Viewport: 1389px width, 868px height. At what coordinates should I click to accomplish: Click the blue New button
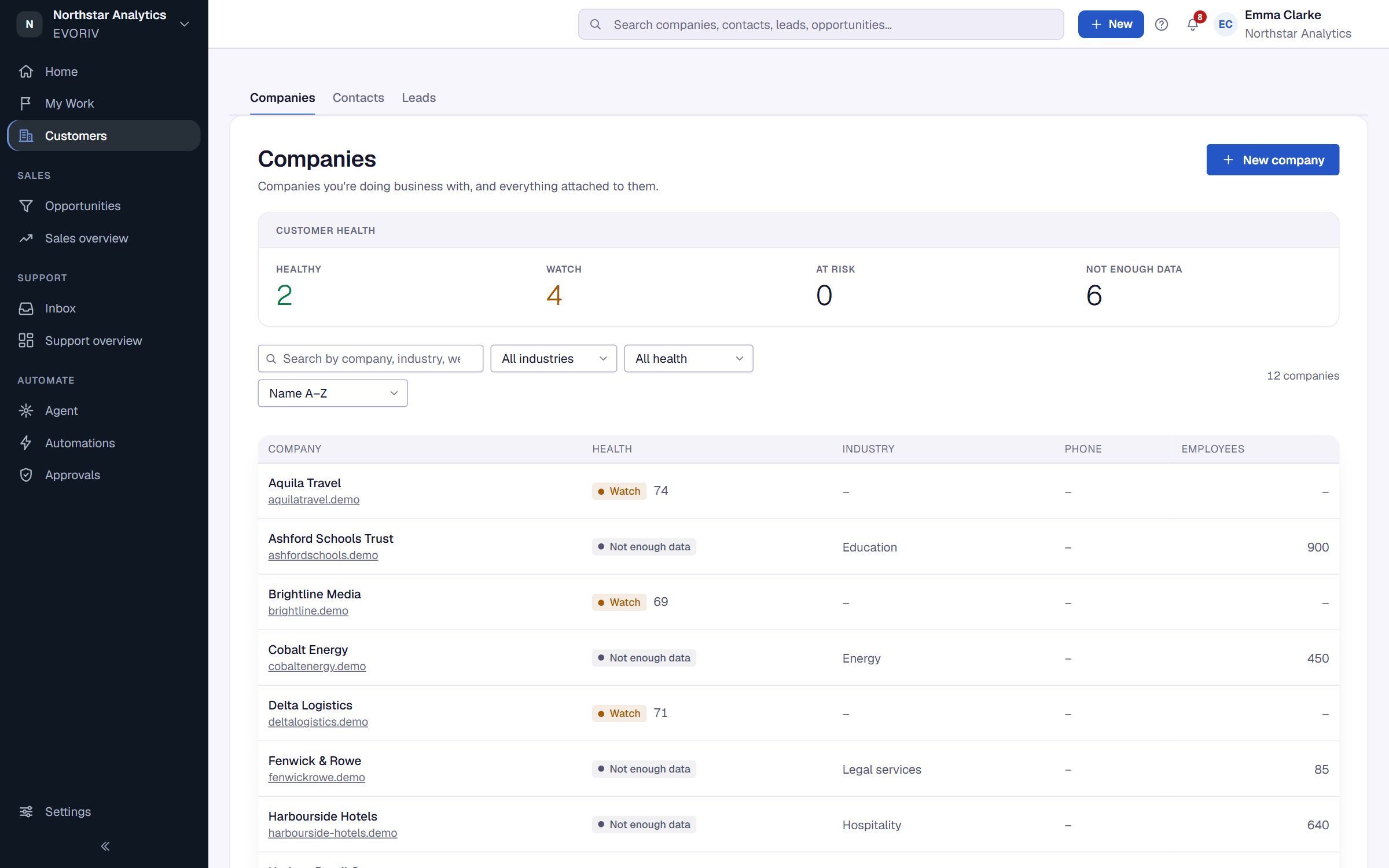pyautogui.click(x=1111, y=24)
